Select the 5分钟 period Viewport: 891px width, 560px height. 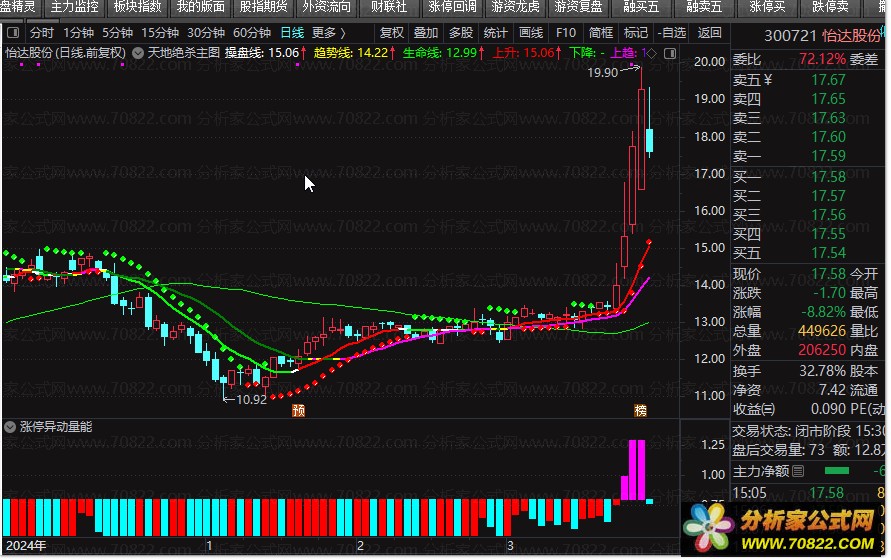click(118, 33)
